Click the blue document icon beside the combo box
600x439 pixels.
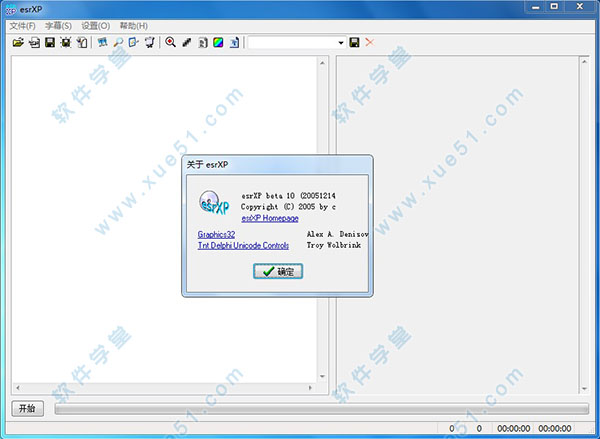(234, 42)
